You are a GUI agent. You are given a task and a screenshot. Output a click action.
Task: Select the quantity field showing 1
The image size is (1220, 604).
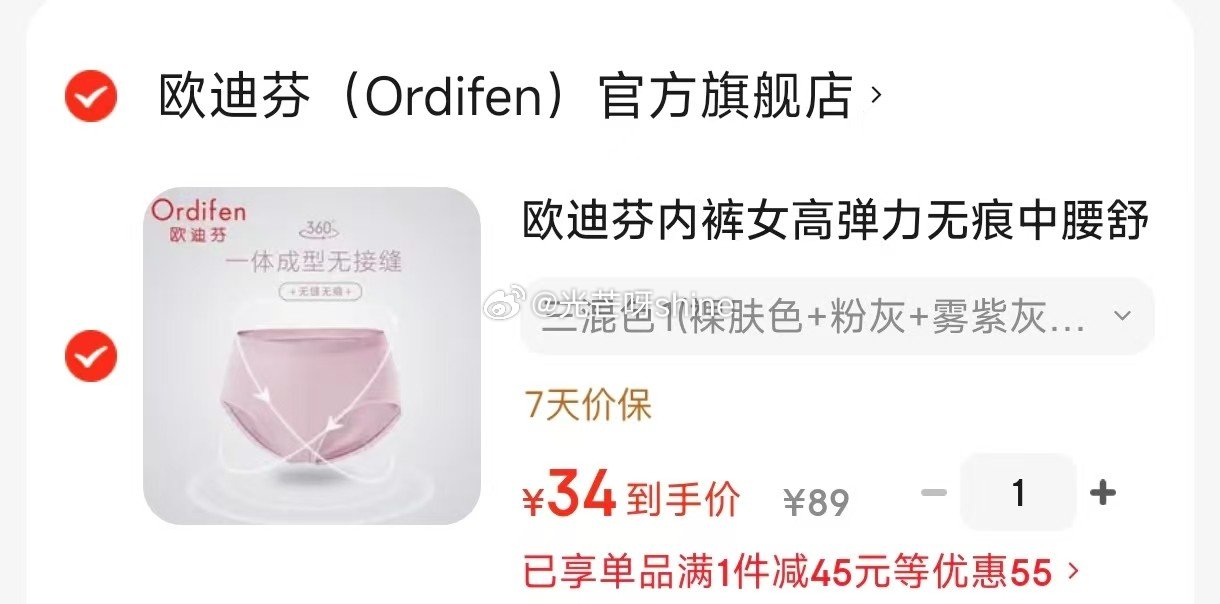coord(1018,493)
